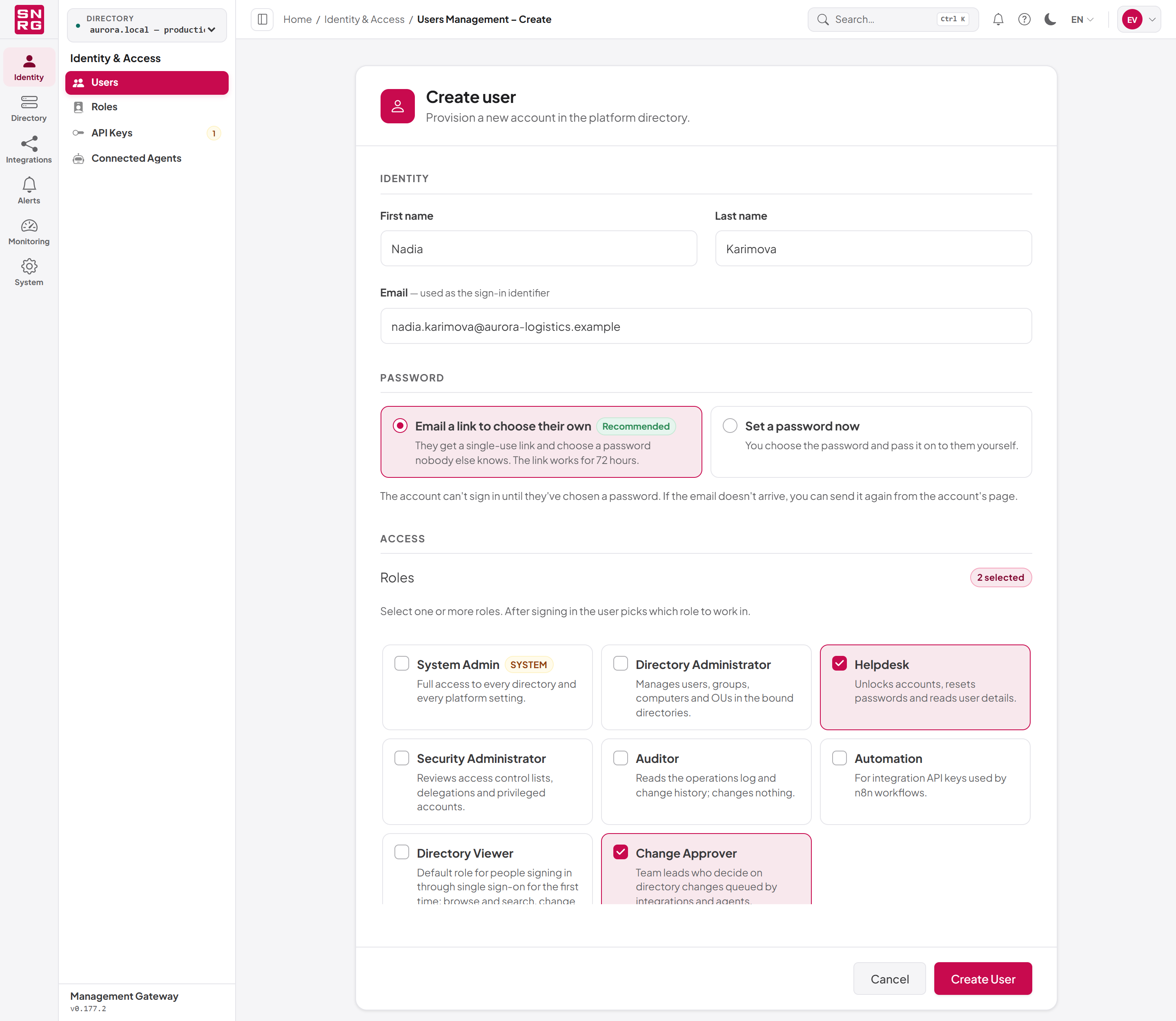This screenshot has height=1021, width=1176.
Task: Follow the Home breadcrumb link
Action: [297, 19]
